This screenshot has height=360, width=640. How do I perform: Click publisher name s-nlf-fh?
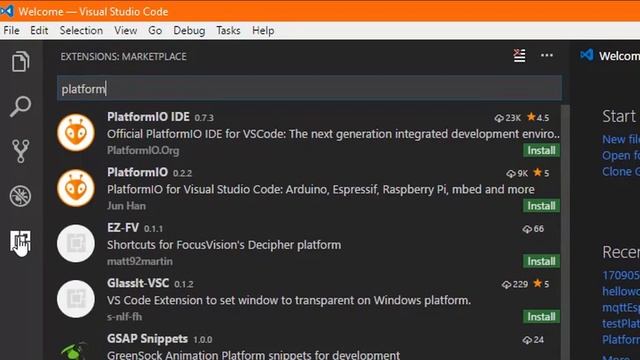click(124, 317)
